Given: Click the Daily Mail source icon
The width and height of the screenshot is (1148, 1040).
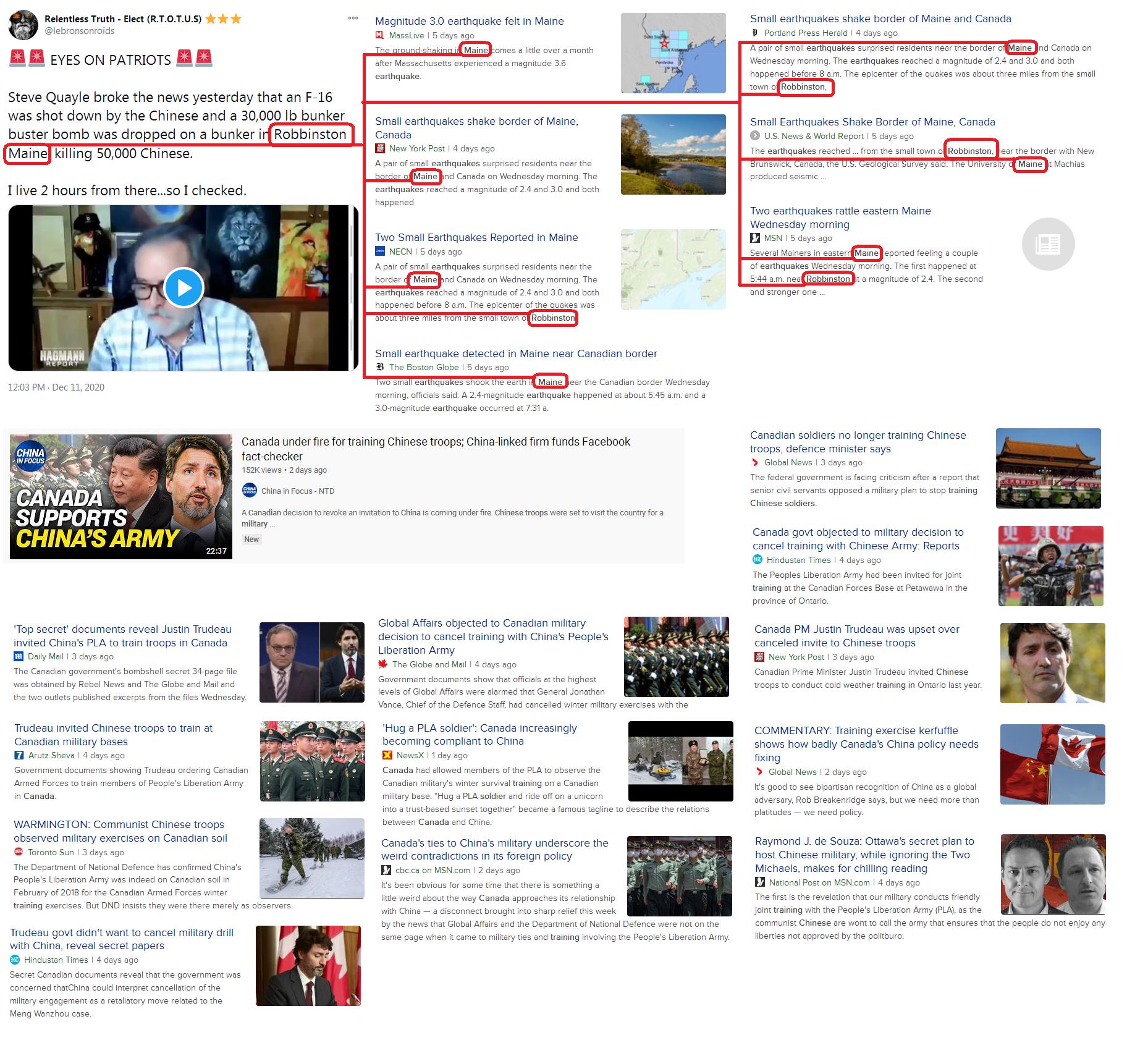Looking at the screenshot, I should [x=19, y=656].
